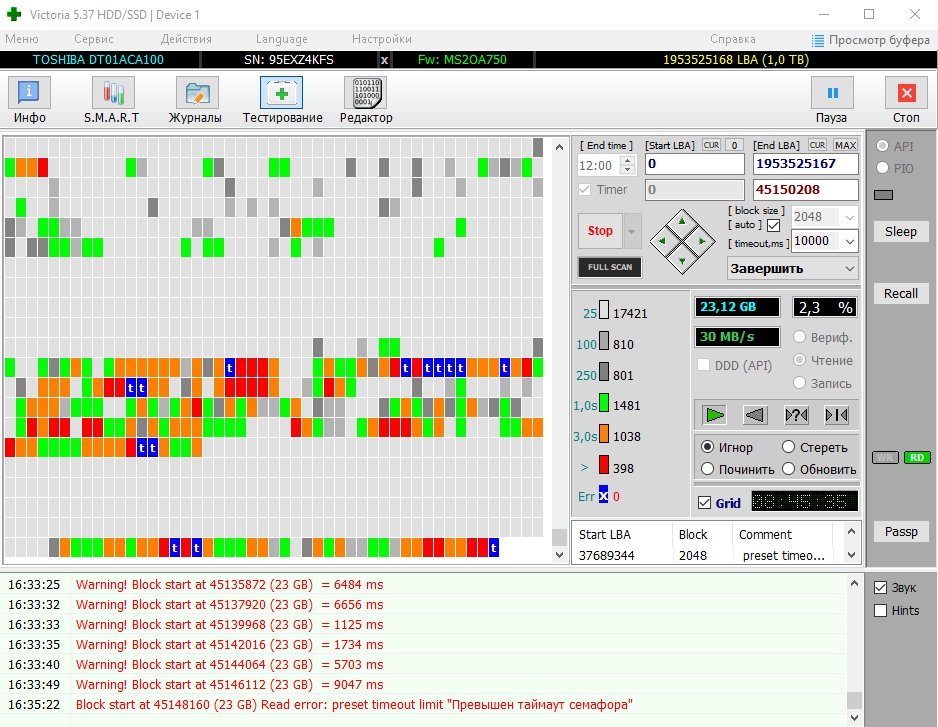The height and width of the screenshot is (727, 938).
Task: Enable the DDD (API) checkbox
Action: point(704,365)
